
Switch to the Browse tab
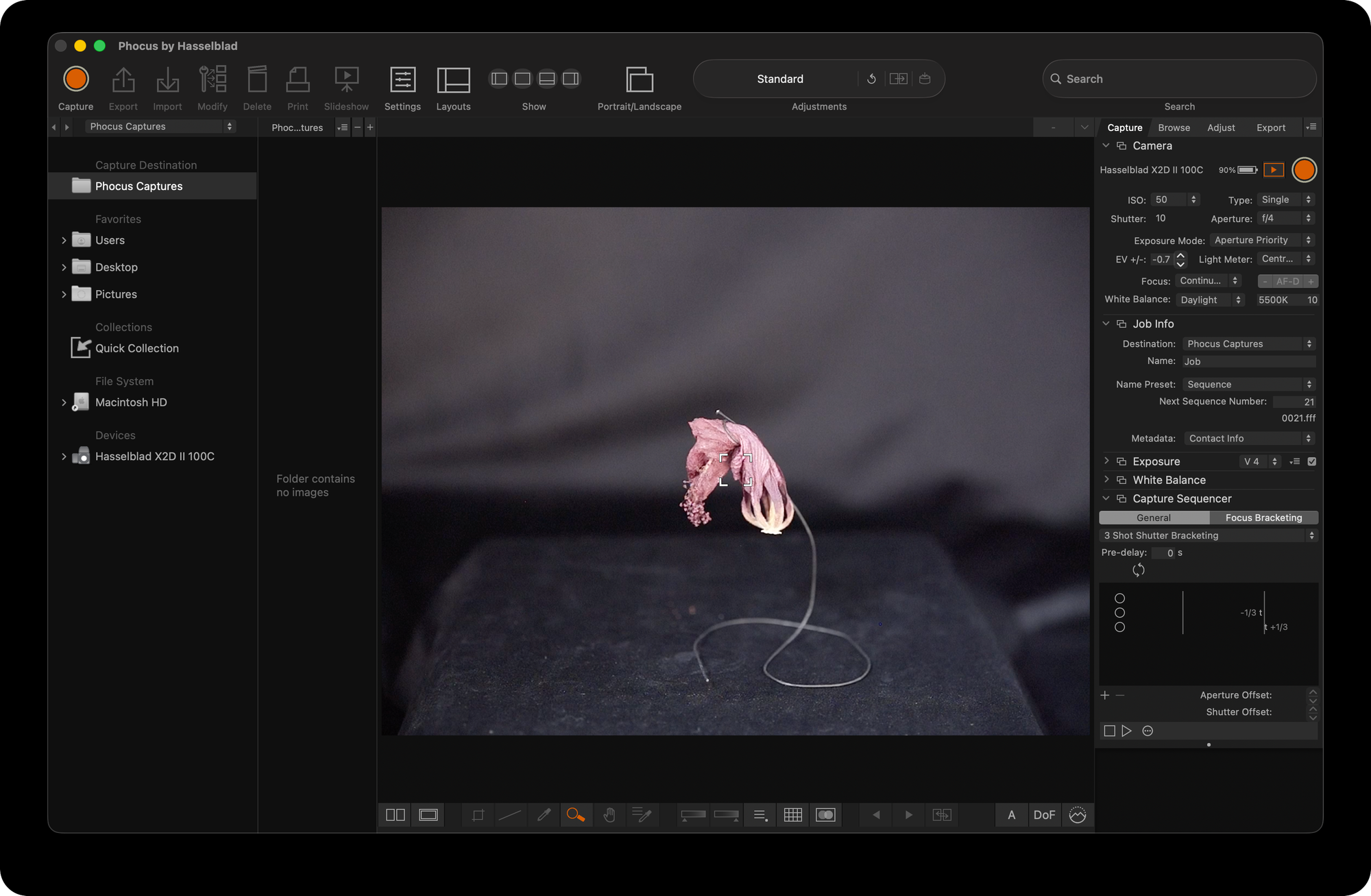tap(1174, 128)
